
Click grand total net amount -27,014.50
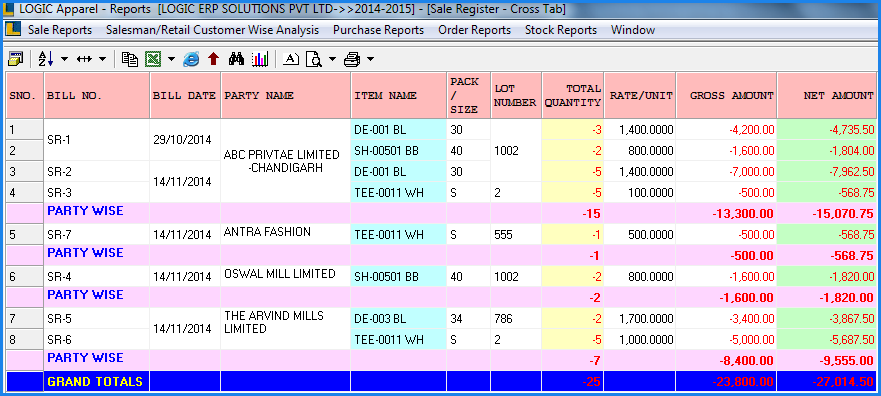[826, 381]
